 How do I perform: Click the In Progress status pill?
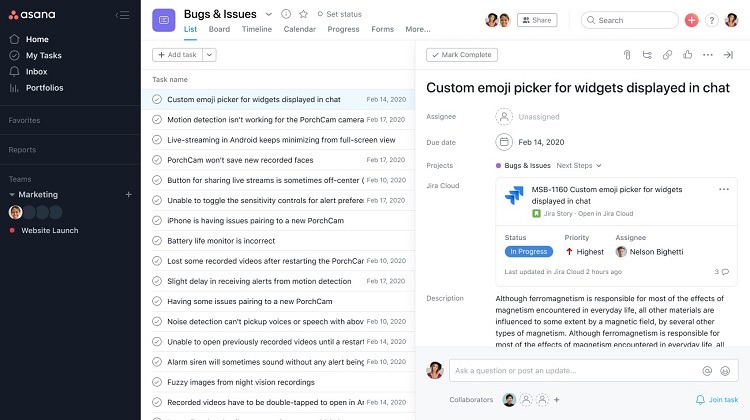pyautogui.click(x=529, y=252)
